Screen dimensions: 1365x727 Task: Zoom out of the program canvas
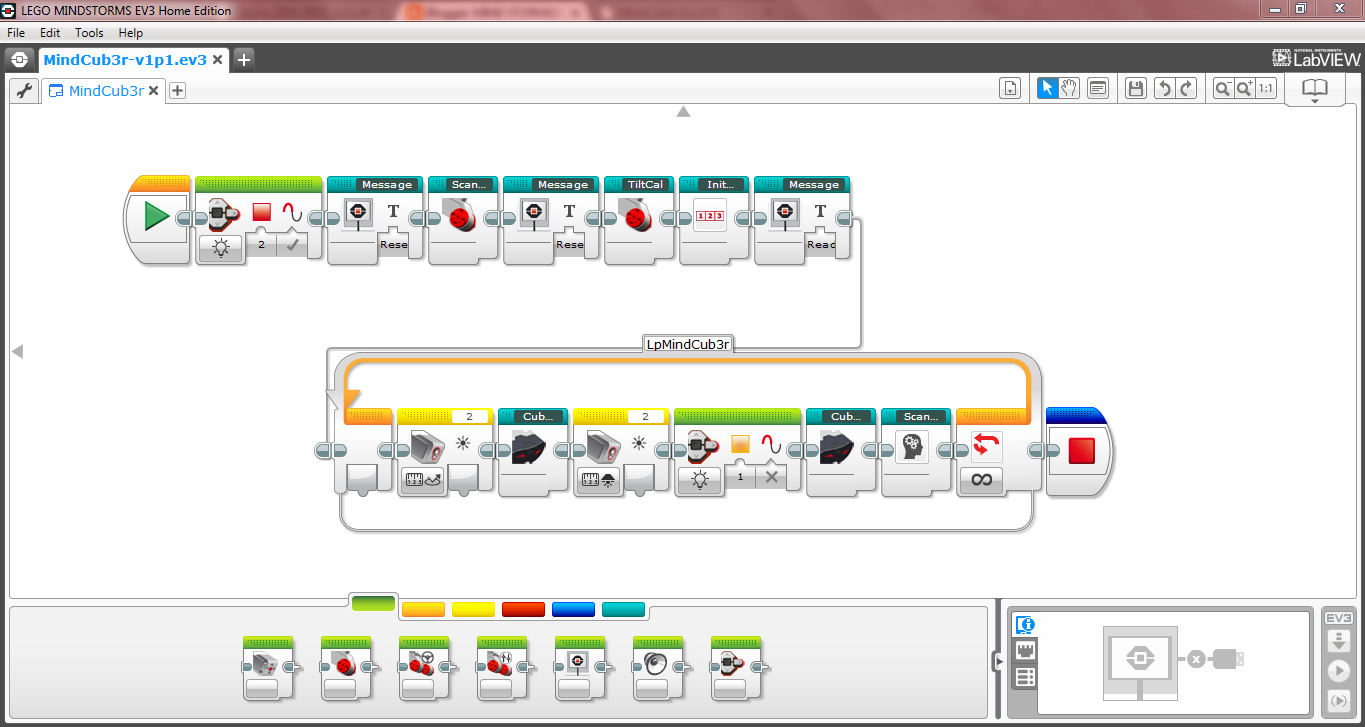pyautogui.click(x=1222, y=89)
